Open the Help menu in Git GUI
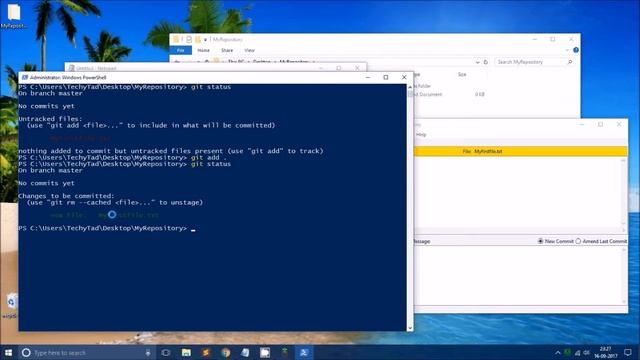Viewport: 640px width, 360px height. point(421,134)
